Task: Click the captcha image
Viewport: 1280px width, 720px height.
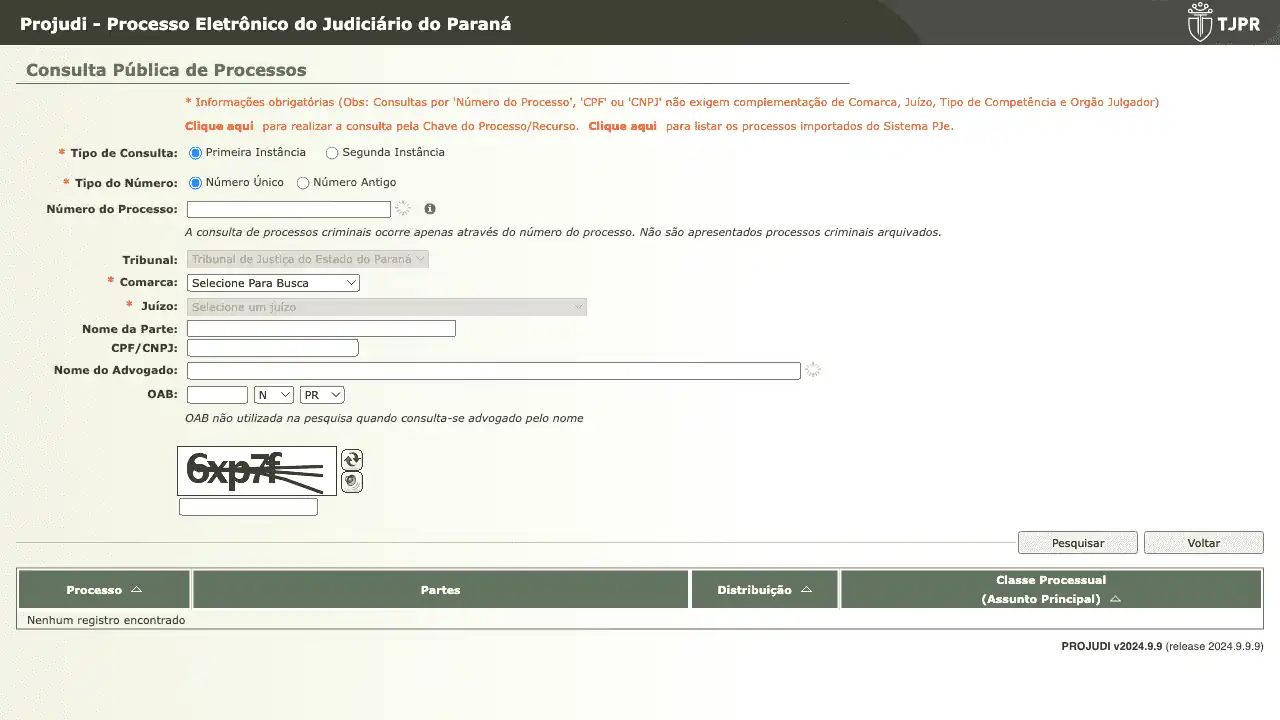Action: (257, 471)
